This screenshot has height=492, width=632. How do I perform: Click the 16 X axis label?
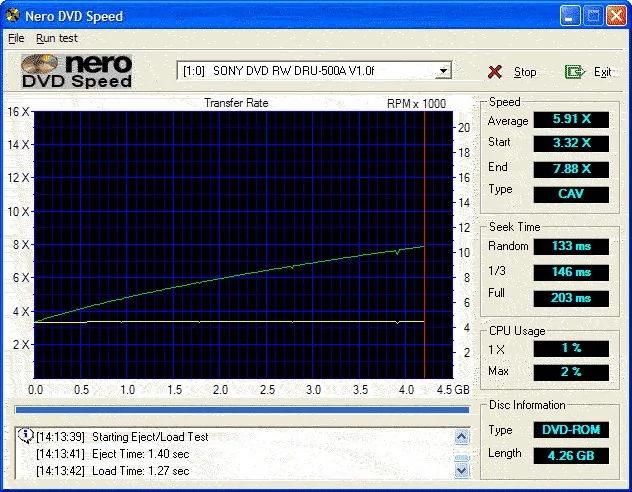click(x=19, y=112)
